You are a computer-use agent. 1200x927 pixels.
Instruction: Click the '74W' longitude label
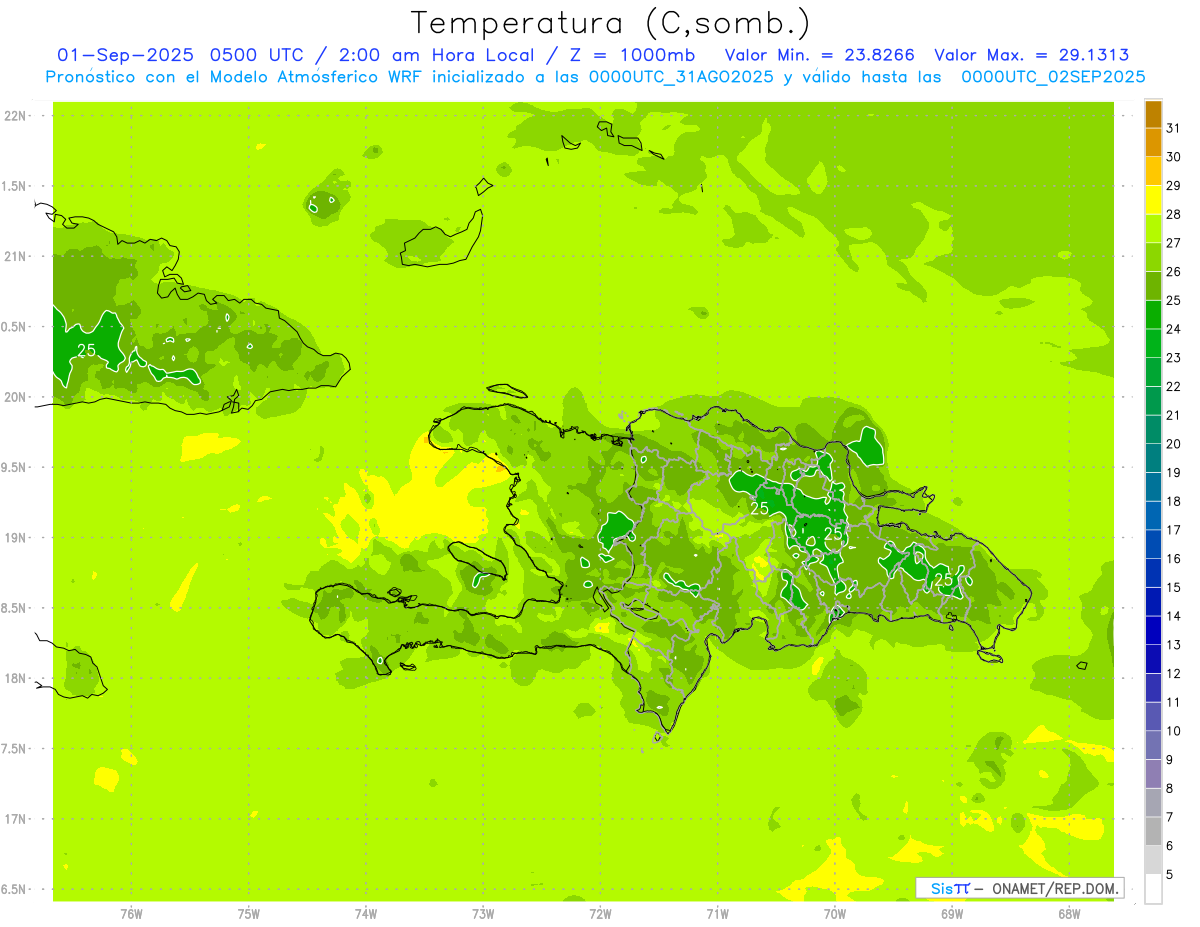pos(365,914)
